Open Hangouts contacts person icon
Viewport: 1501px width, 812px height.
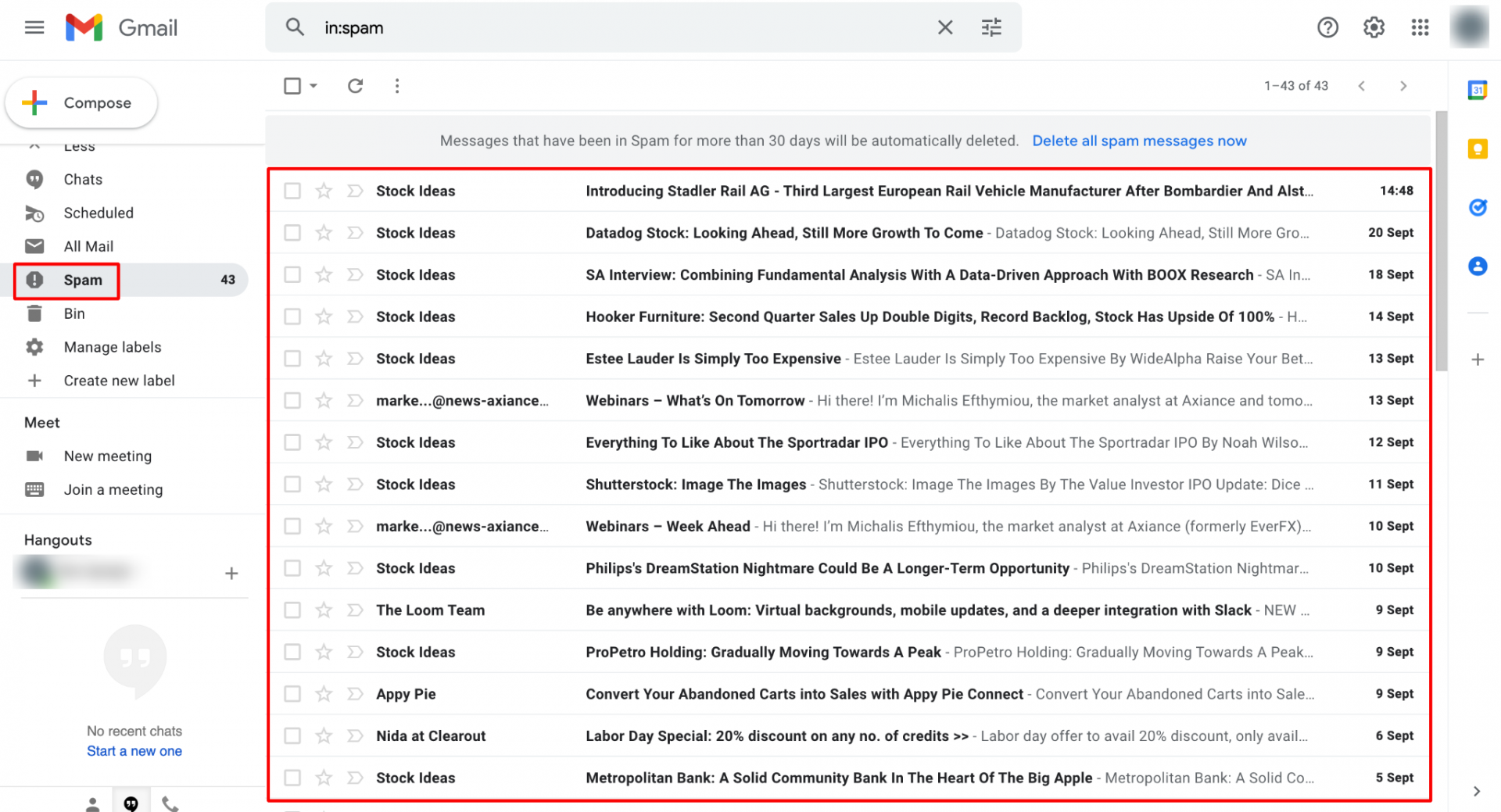(x=92, y=803)
